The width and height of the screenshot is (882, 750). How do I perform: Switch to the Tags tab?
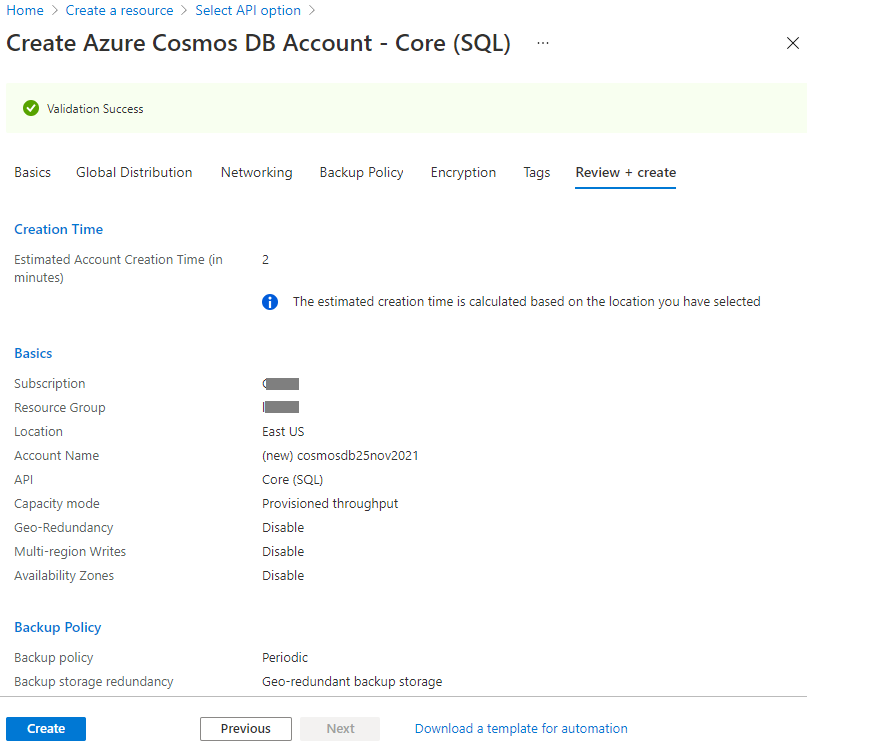[x=537, y=172]
